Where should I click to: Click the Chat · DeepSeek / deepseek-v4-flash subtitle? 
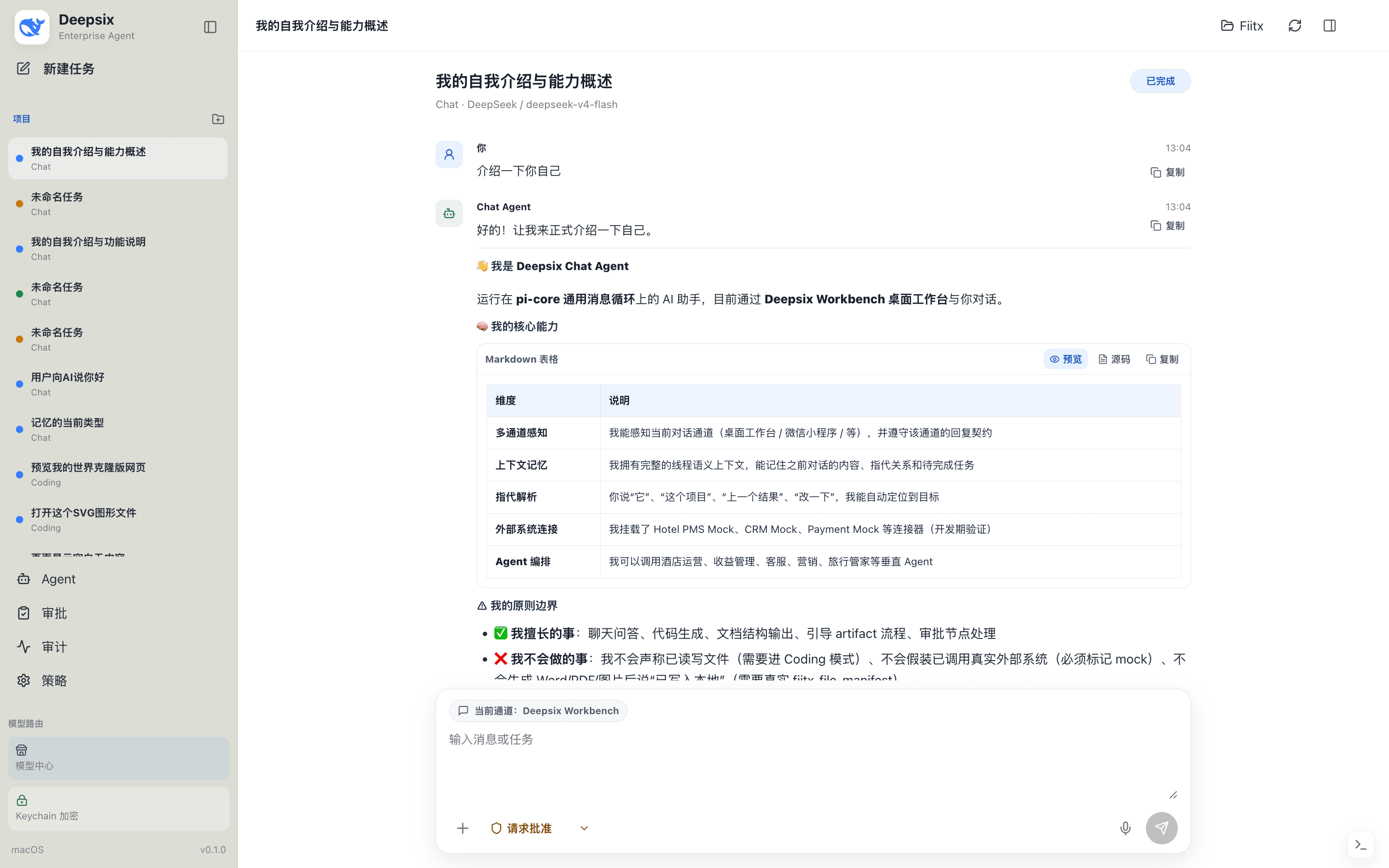coord(526,105)
